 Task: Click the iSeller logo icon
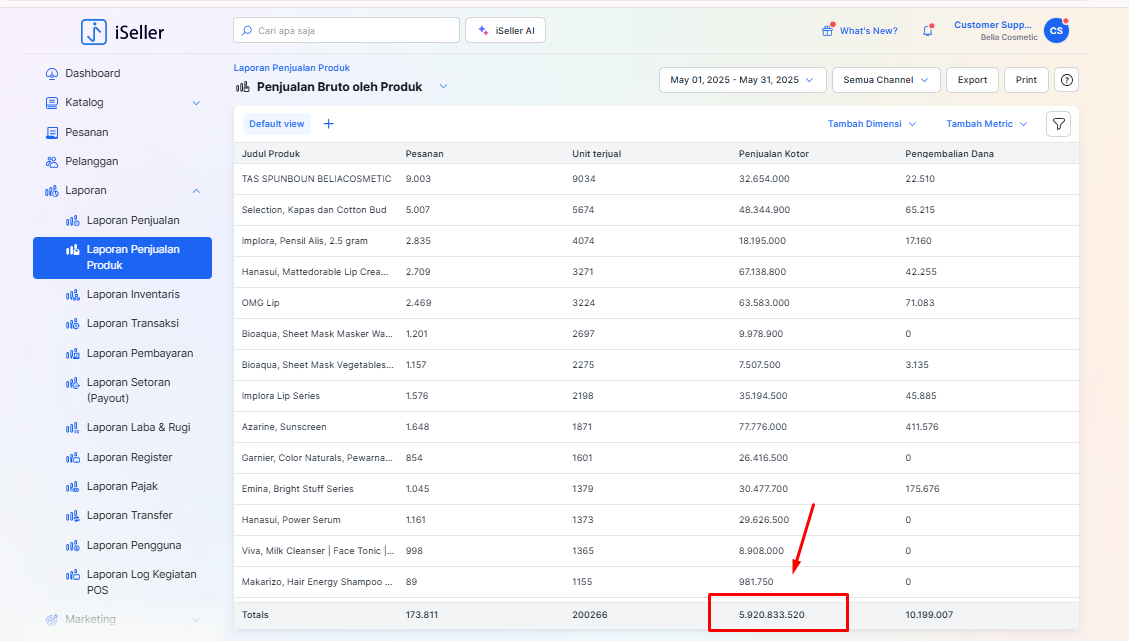click(94, 32)
